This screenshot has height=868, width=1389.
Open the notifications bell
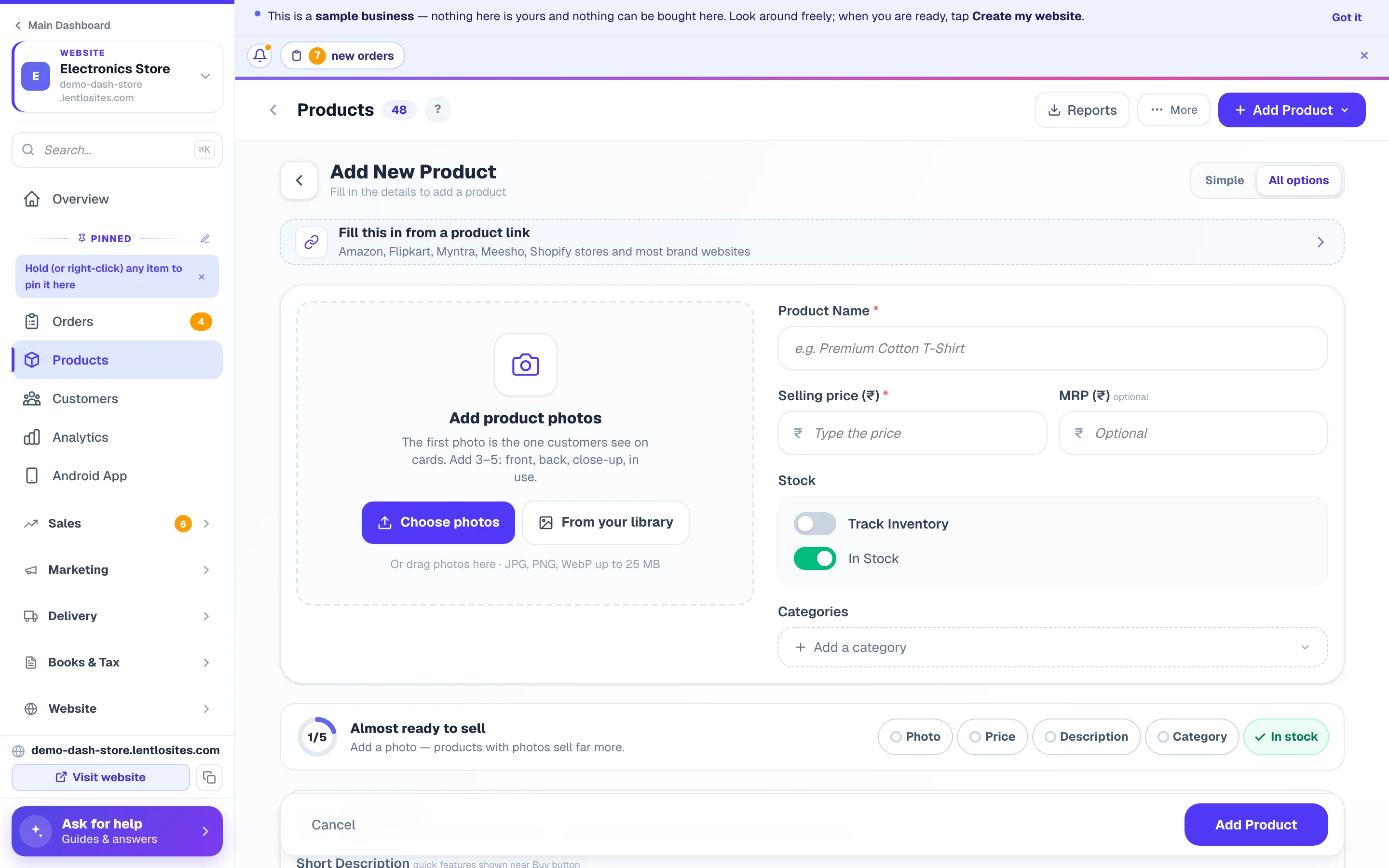tap(259, 55)
